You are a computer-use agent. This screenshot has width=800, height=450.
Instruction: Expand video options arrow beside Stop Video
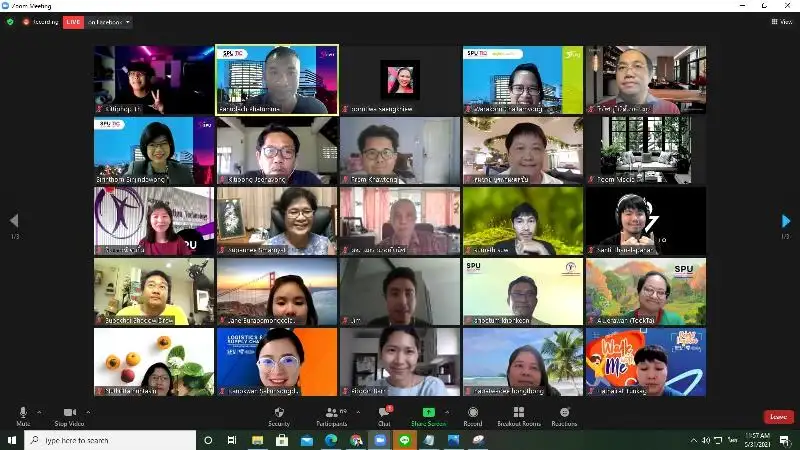(x=88, y=411)
